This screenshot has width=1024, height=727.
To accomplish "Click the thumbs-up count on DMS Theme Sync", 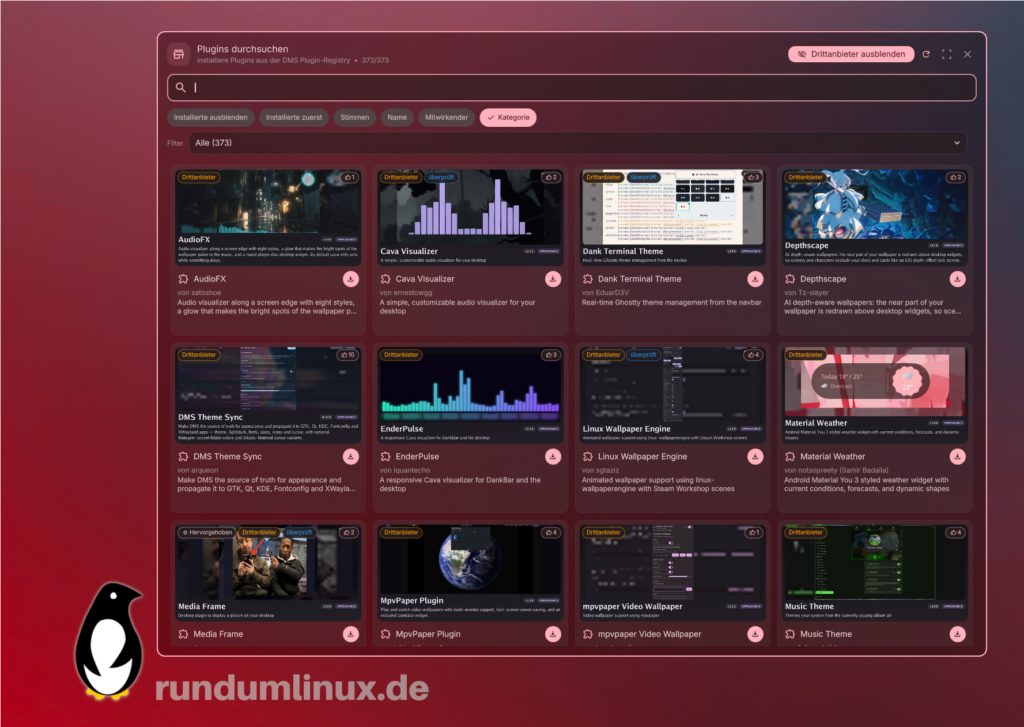I will tap(347, 355).
